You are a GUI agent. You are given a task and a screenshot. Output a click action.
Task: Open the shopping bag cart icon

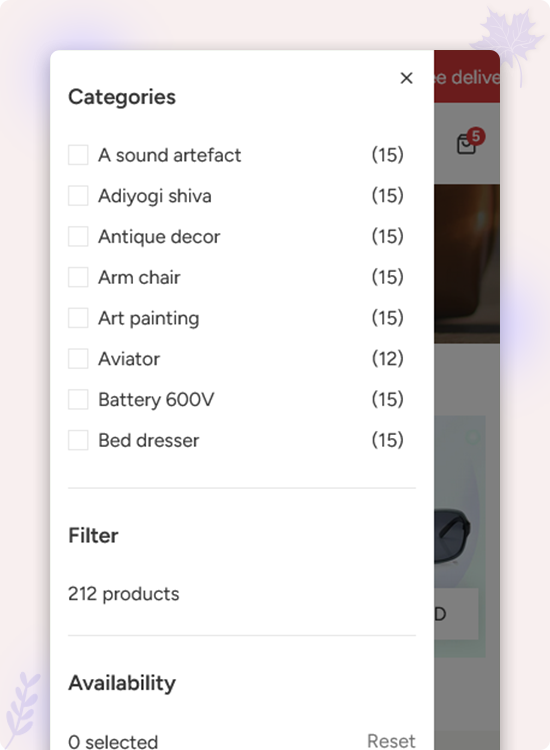click(x=467, y=143)
